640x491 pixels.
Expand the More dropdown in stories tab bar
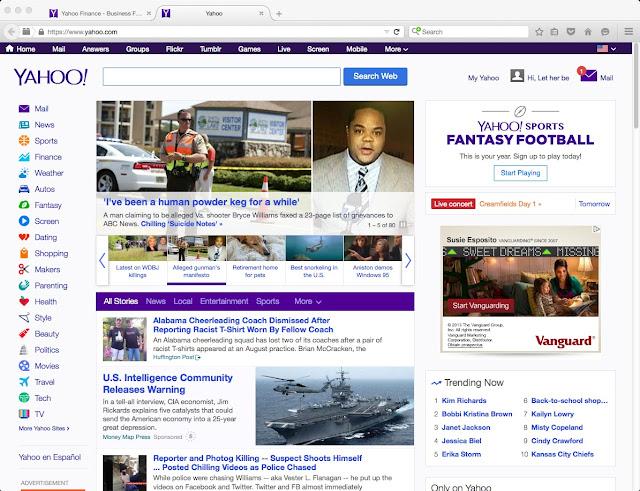[x=308, y=301]
